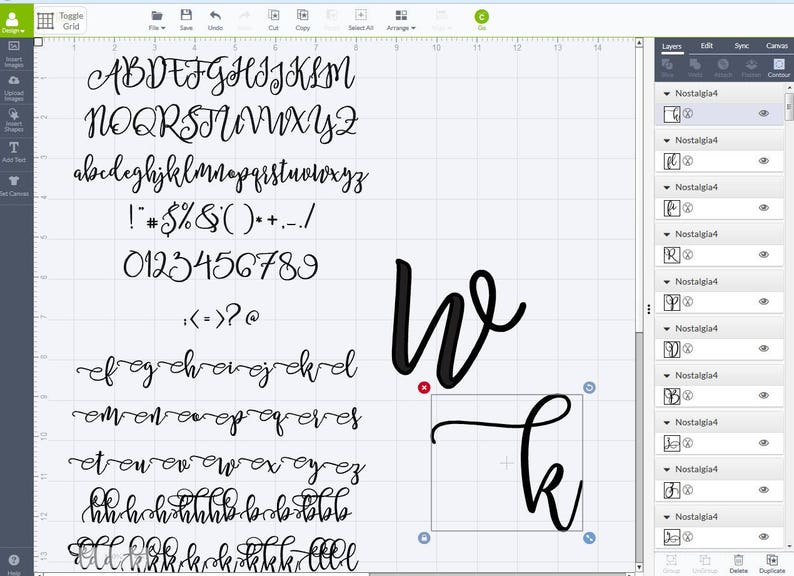Open Set Canvas in left sidebar
Screen dimensions: 794x576
tap(14, 185)
